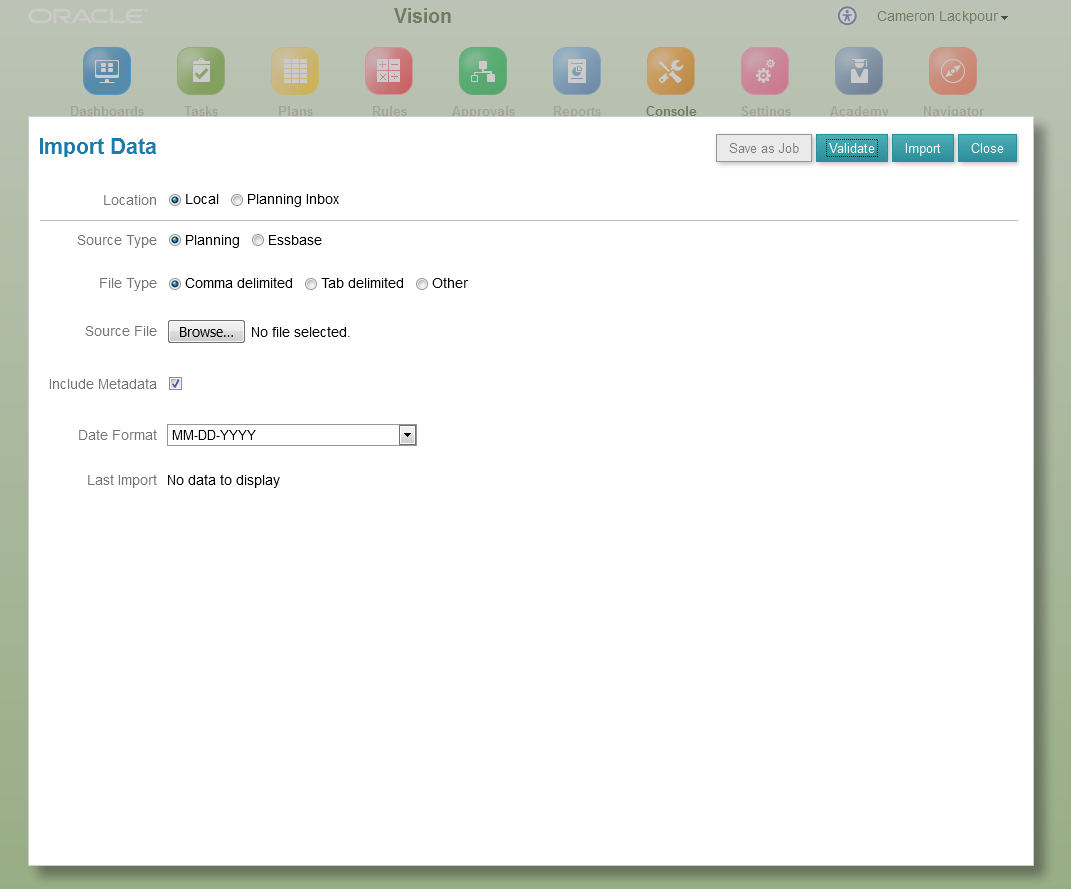Open the Reports icon
This screenshot has width=1071, height=889.
pyautogui.click(x=577, y=71)
